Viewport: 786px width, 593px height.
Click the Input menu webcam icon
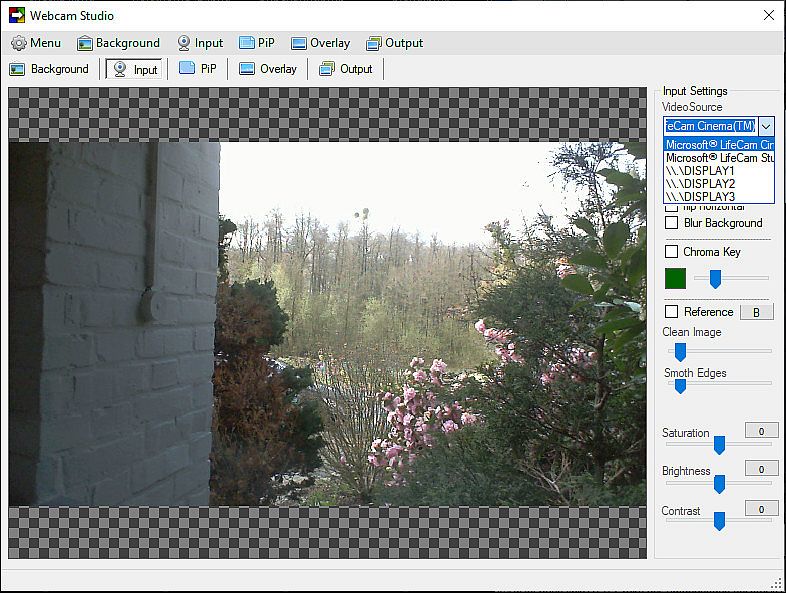tap(184, 43)
